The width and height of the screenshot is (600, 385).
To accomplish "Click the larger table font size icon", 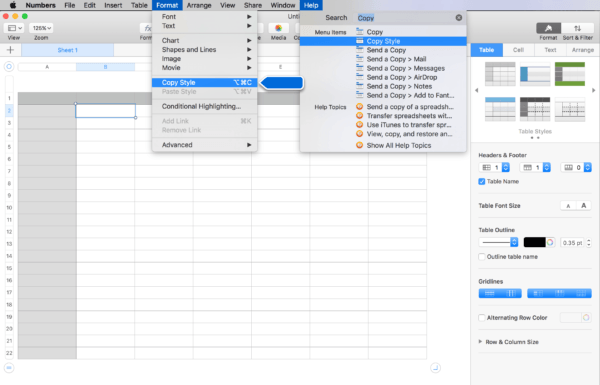I will 584,206.
